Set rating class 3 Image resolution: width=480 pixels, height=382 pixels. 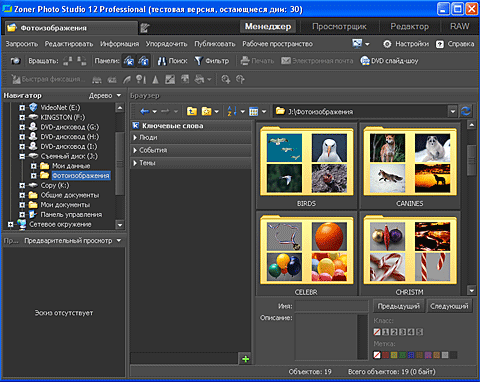[x=403, y=332]
